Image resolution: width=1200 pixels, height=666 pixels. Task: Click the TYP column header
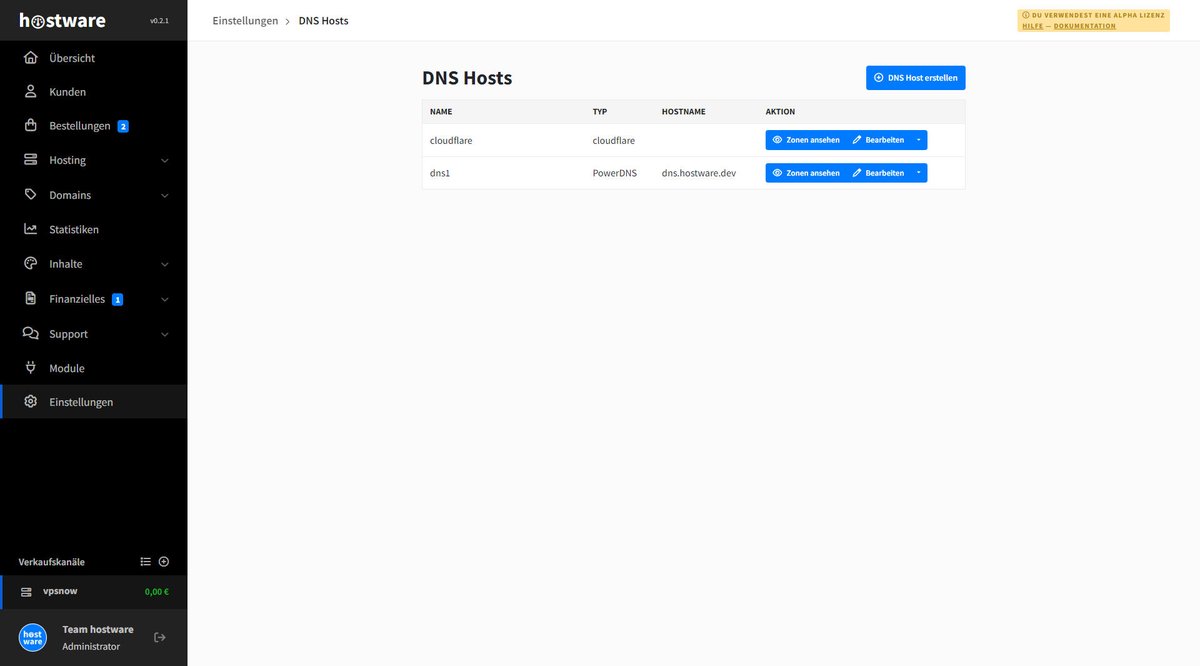coord(600,112)
